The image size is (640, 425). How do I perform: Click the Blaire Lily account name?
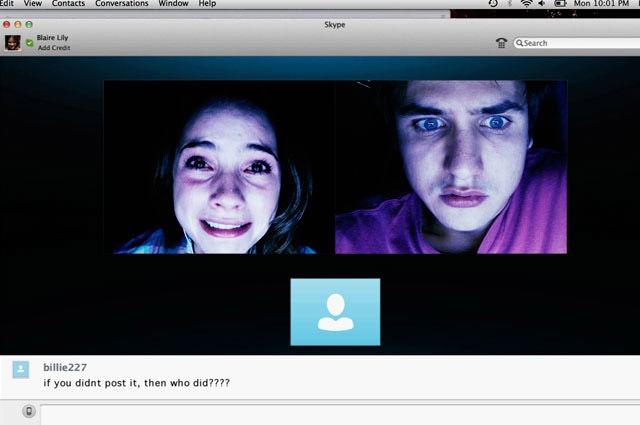pos(52,38)
